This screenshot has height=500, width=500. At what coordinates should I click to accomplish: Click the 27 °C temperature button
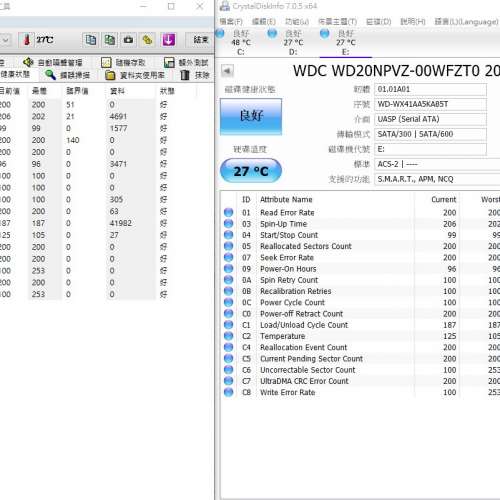click(x=251, y=171)
